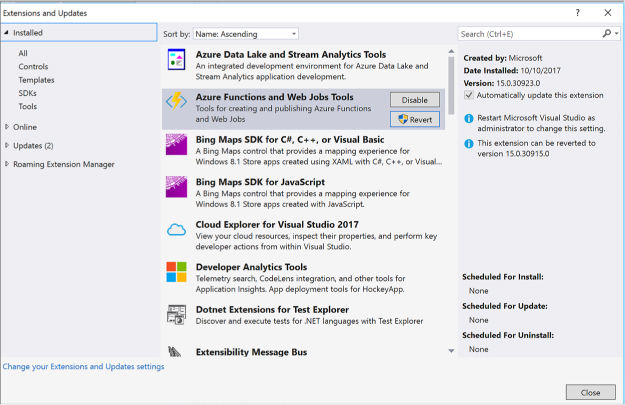Expand the Roaming Extension Manager node

pyautogui.click(x=7, y=164)
